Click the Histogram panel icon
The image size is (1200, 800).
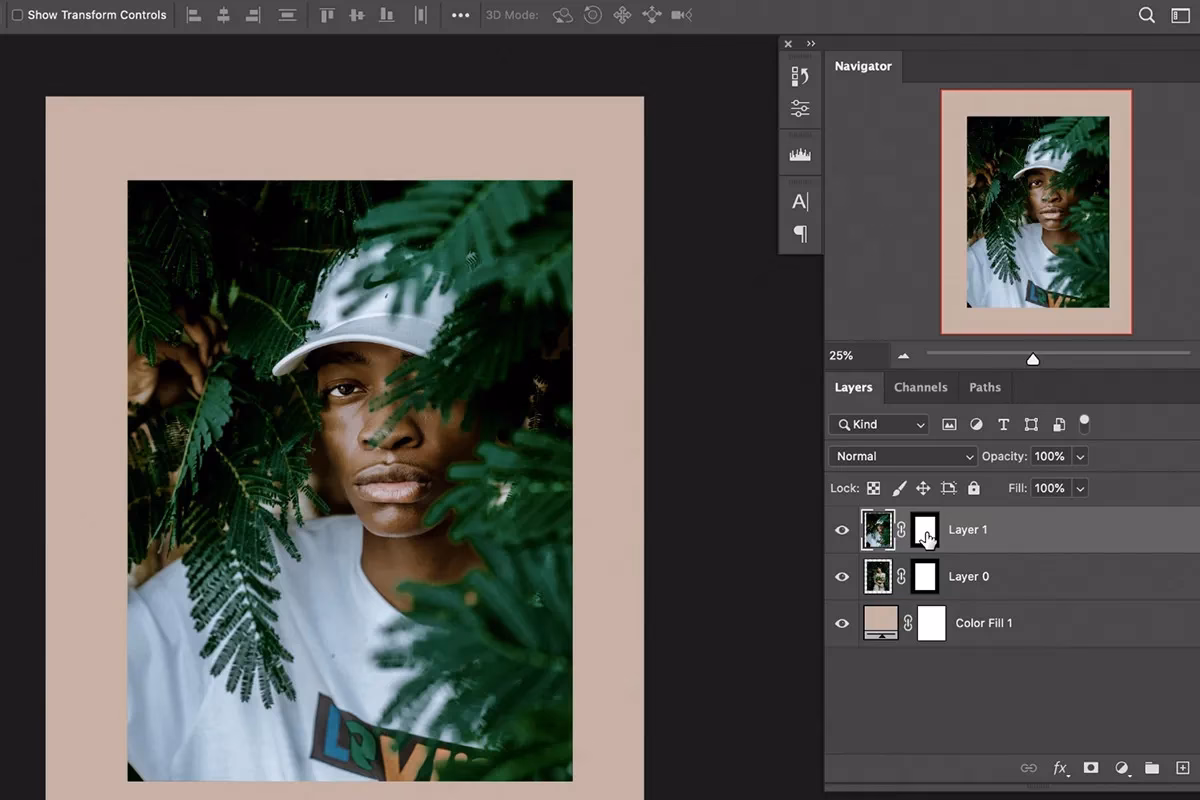pyautogui.click(x=800, y=153)
